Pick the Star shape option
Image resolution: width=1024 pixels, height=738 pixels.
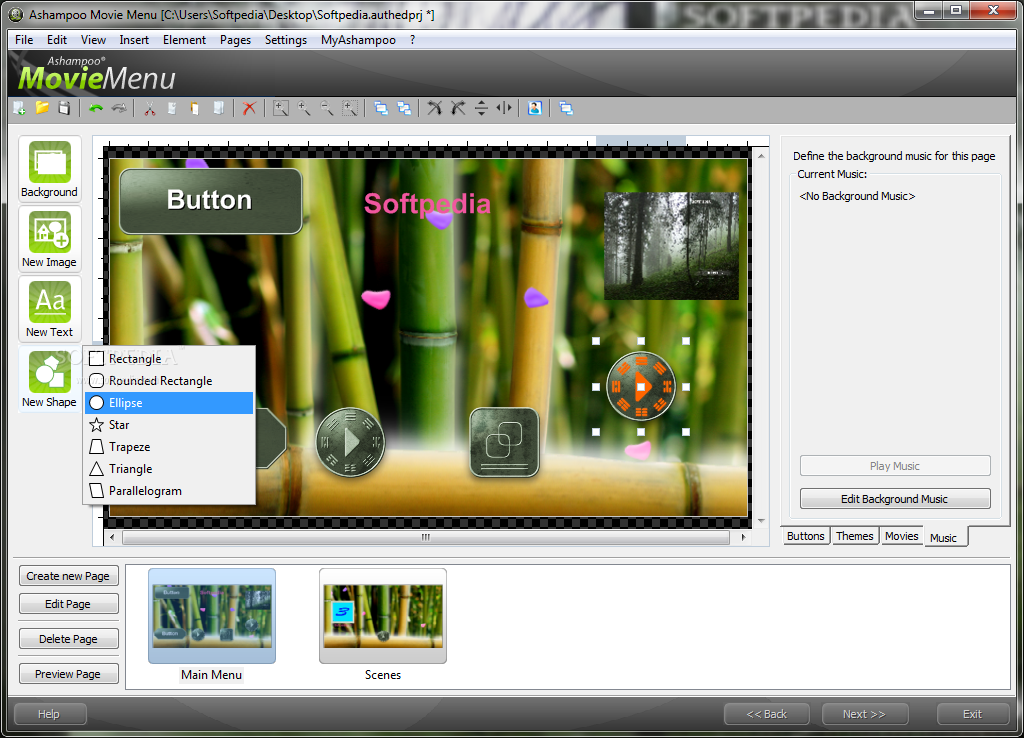[169, 425]
